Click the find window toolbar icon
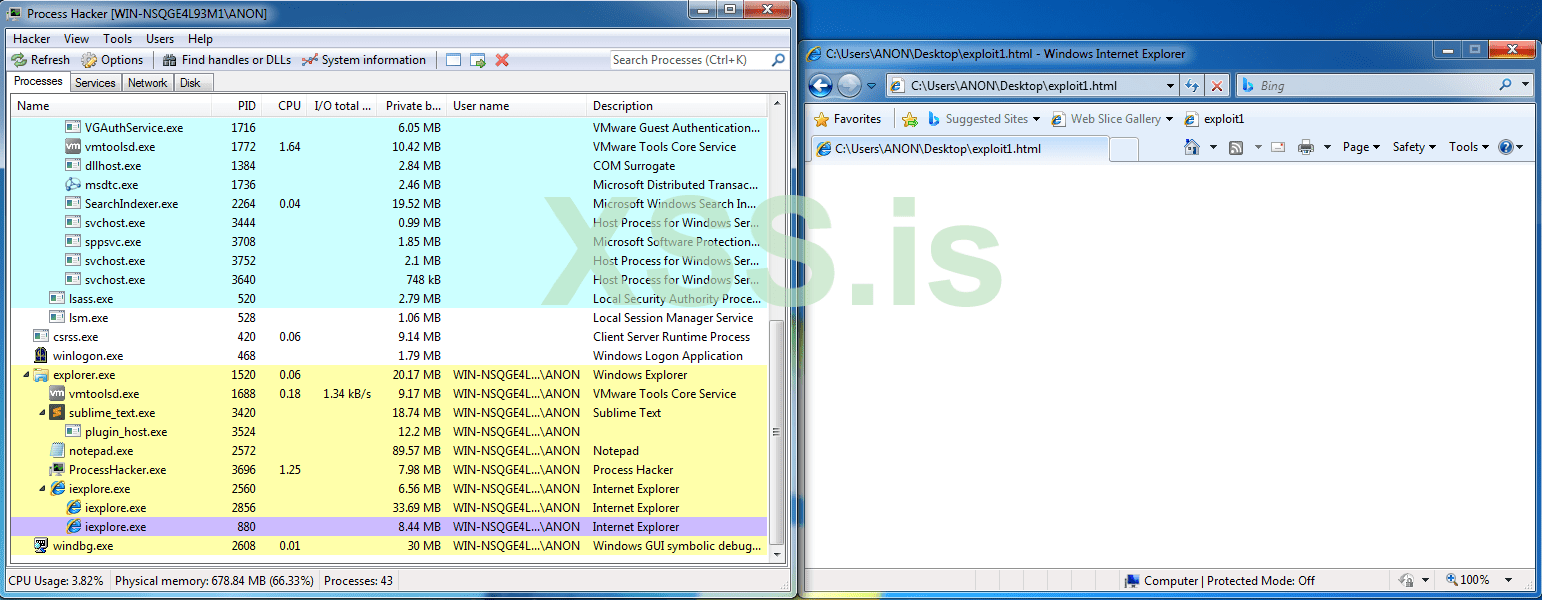The width and height of the screenshot is (1542, 600). coord(454,60)
